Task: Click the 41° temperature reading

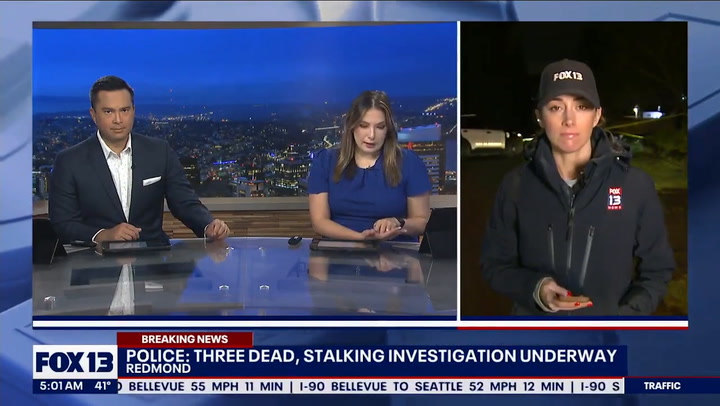Action: click(104, 386)
